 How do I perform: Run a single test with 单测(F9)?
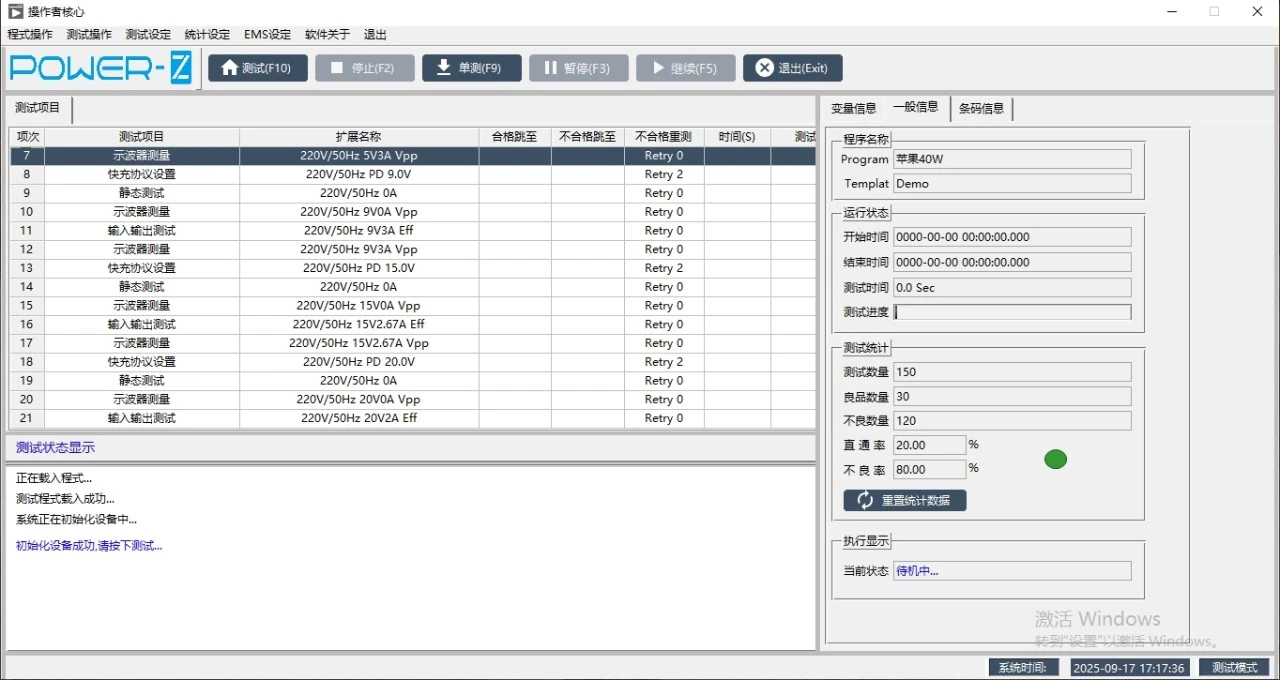[471, 68]
